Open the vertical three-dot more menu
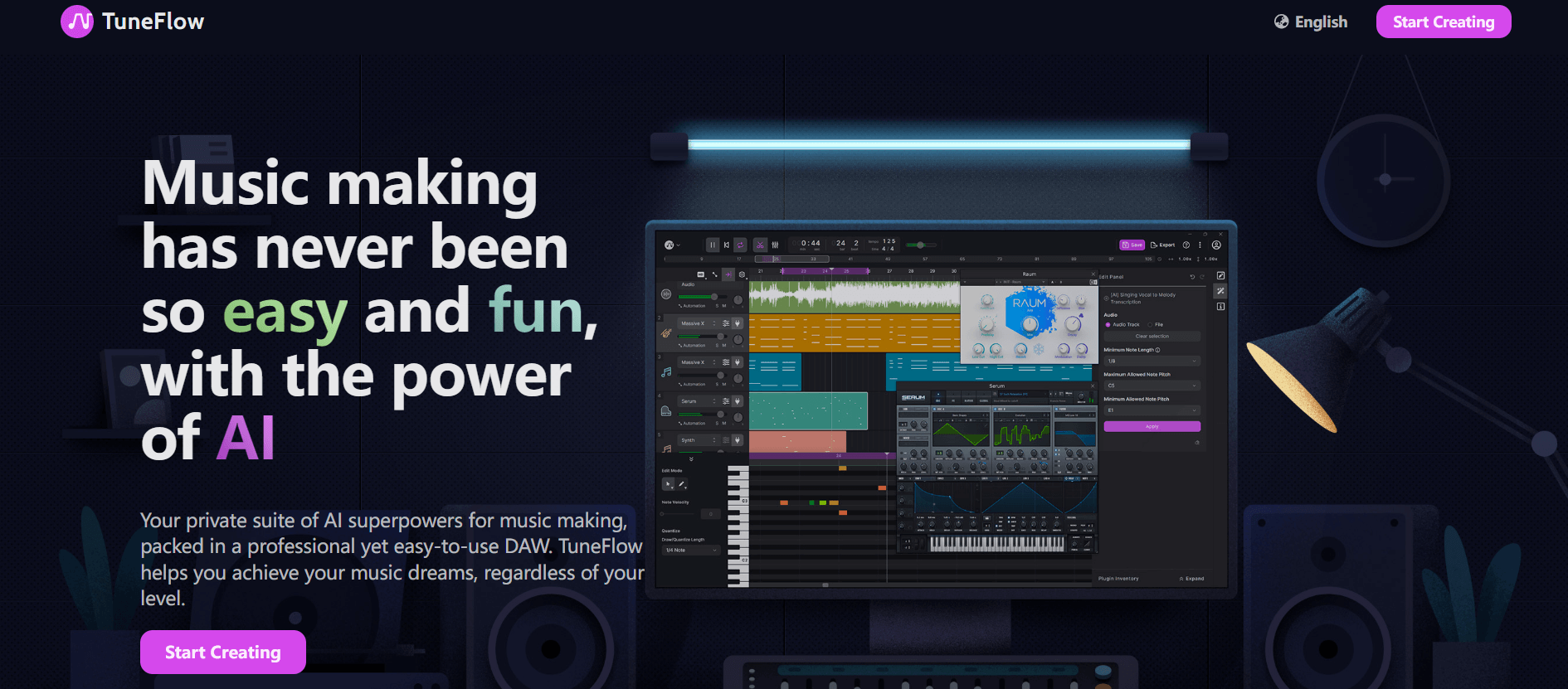This screenshot has height=689, width=1568. [1200, 245]
